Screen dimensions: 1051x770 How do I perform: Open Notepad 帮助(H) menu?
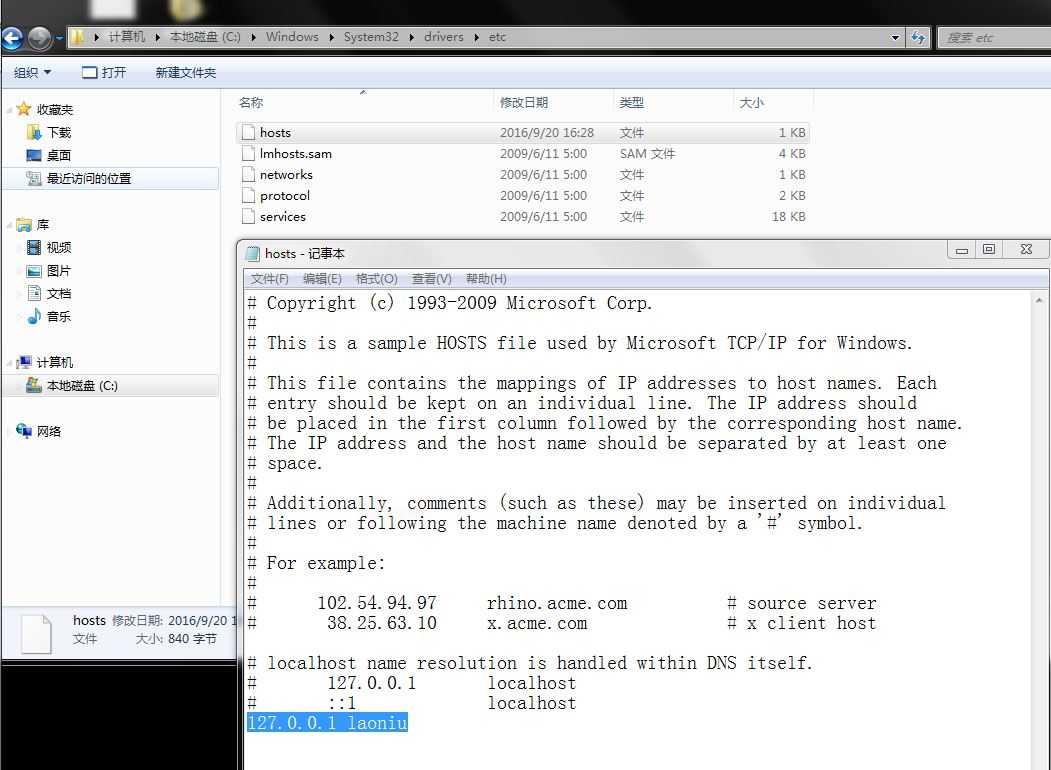click(486, 279)
